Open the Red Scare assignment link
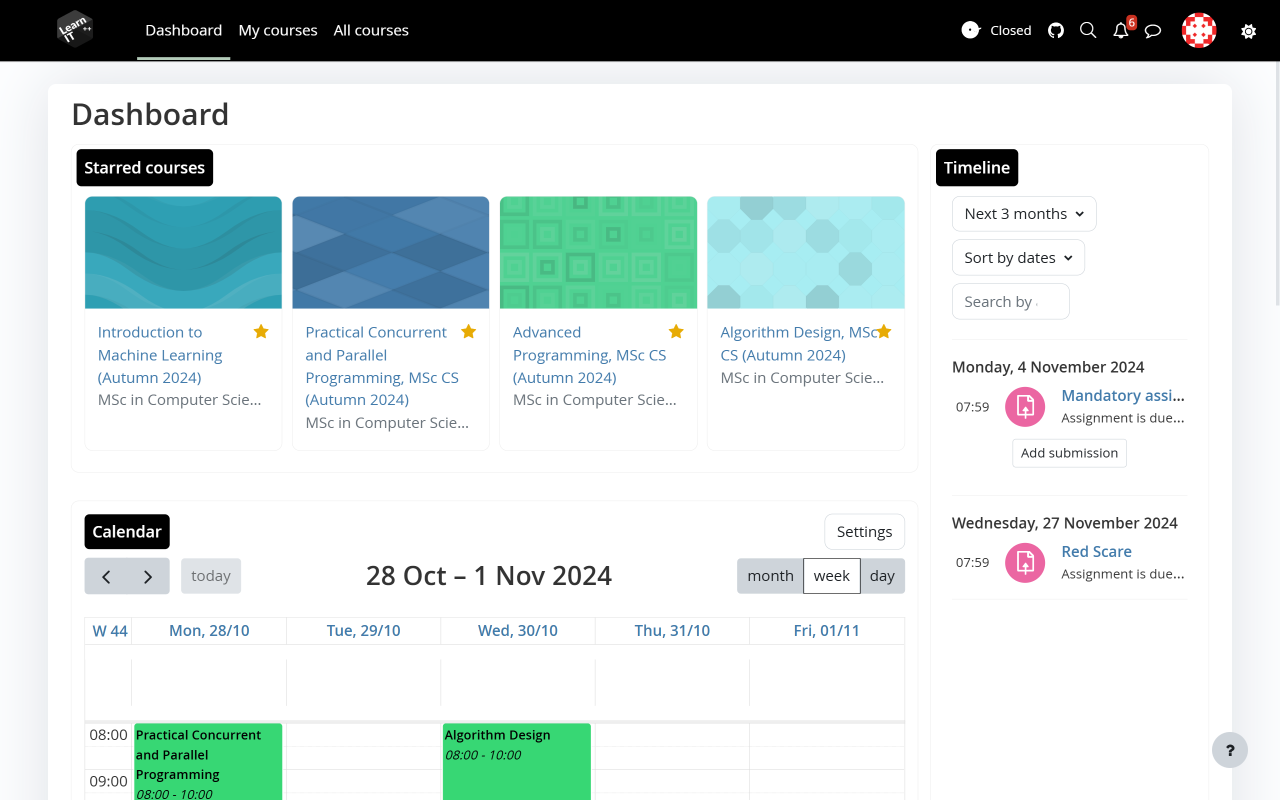The height and width of the screenshot is (800, 1280). [1096, 551]
